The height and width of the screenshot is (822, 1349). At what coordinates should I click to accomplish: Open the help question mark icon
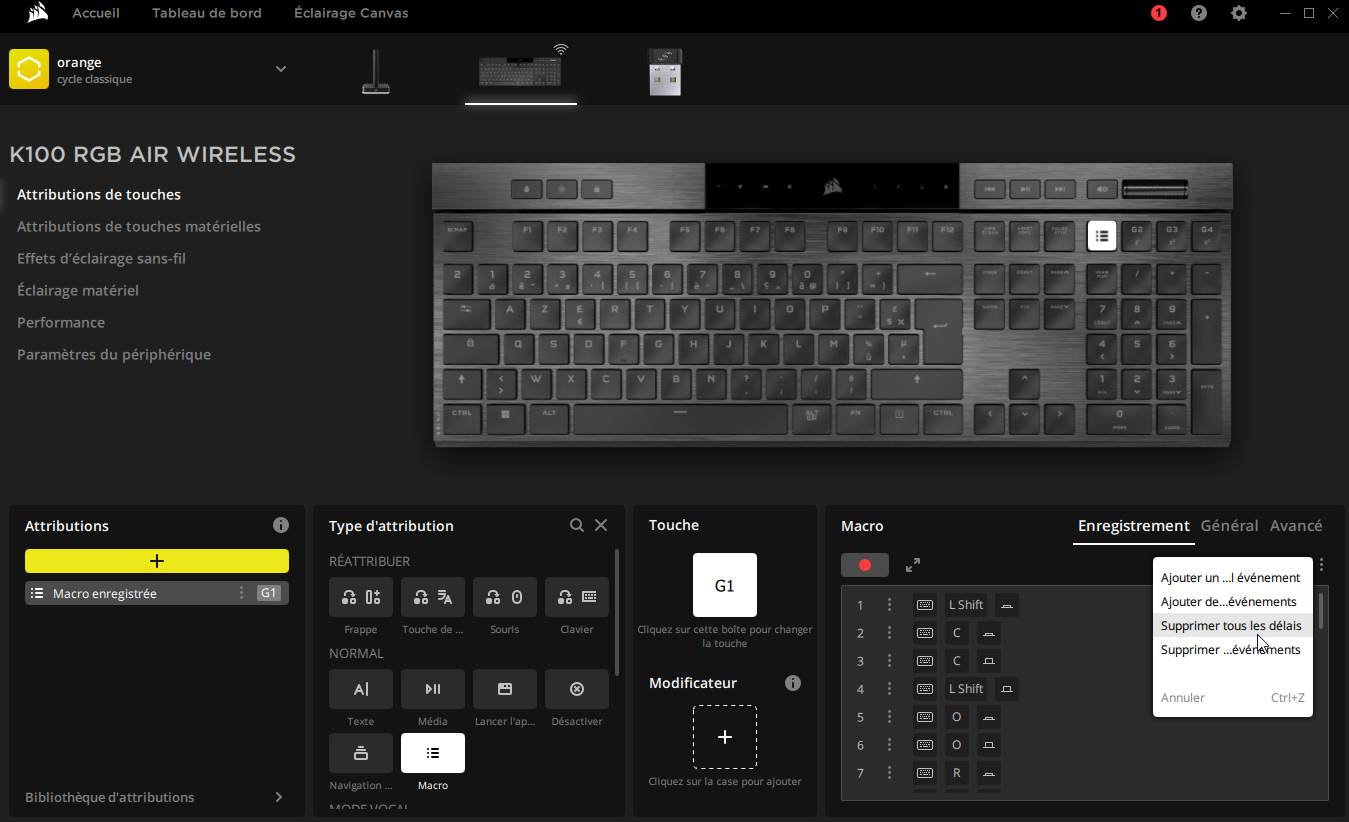coord(1199,13)
